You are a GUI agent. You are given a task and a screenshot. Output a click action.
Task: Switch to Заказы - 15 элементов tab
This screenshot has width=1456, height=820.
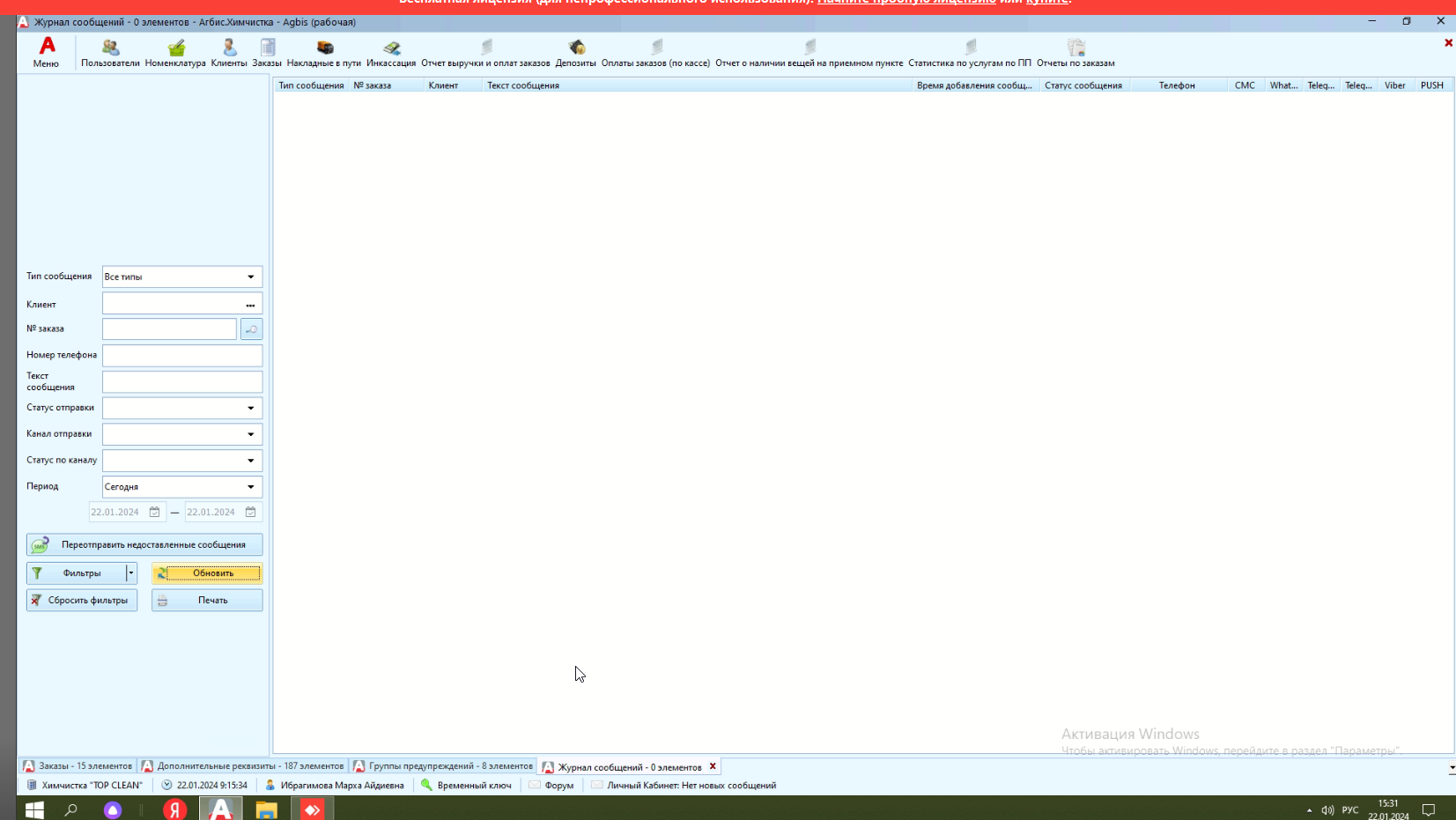coord(78,766)
